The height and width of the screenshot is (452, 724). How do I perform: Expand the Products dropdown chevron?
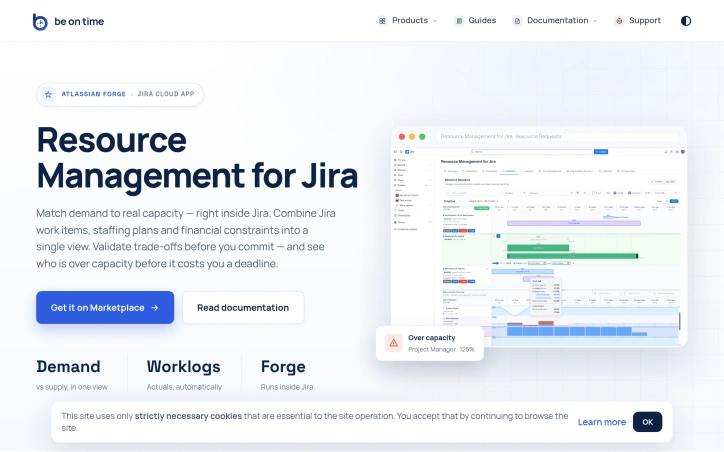(434, 21)
